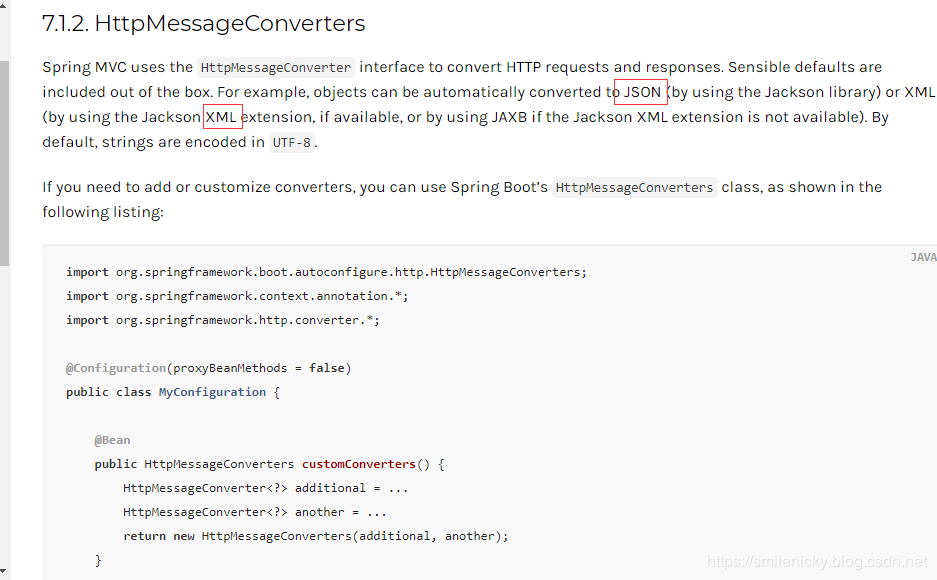Click the red-boxed XML word

click(x=222, y=117)
